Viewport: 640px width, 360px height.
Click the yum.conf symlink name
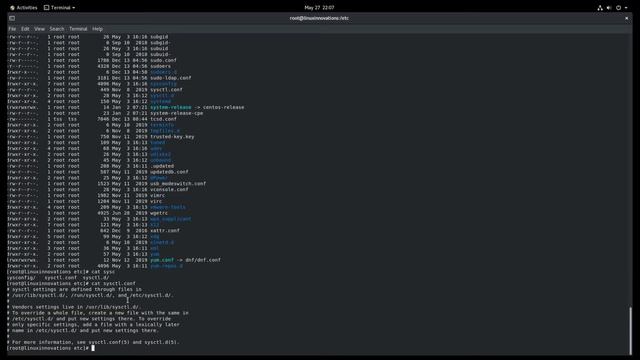coord(162,260)
